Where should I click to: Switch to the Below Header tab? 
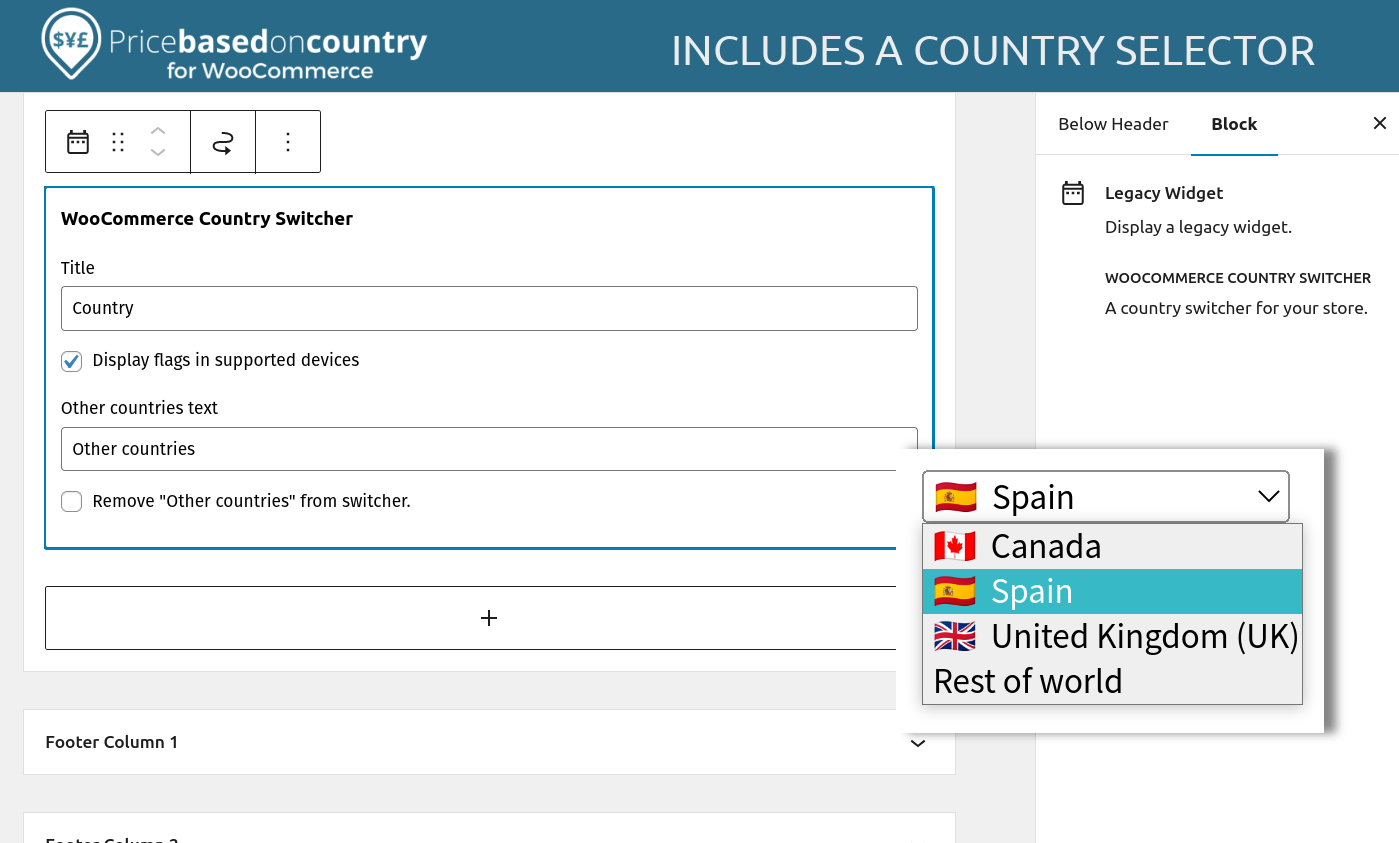click(1113, 124)
